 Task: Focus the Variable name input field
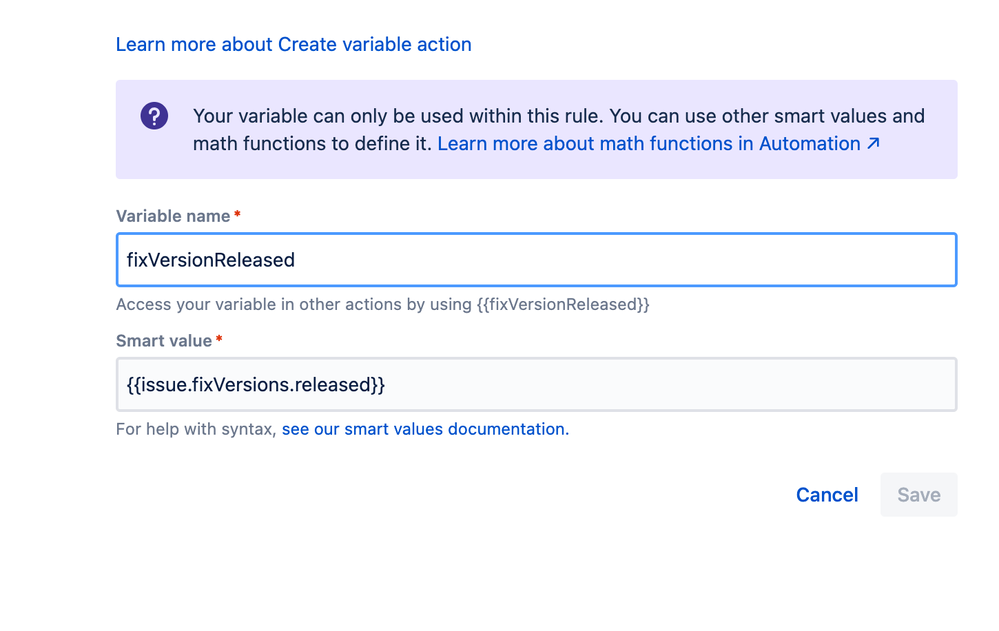point(536,260)
